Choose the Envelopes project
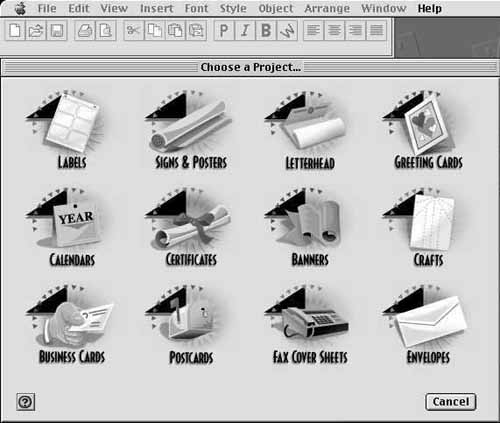The width and height of the screenshot is (500, 423). click(427, 323)
